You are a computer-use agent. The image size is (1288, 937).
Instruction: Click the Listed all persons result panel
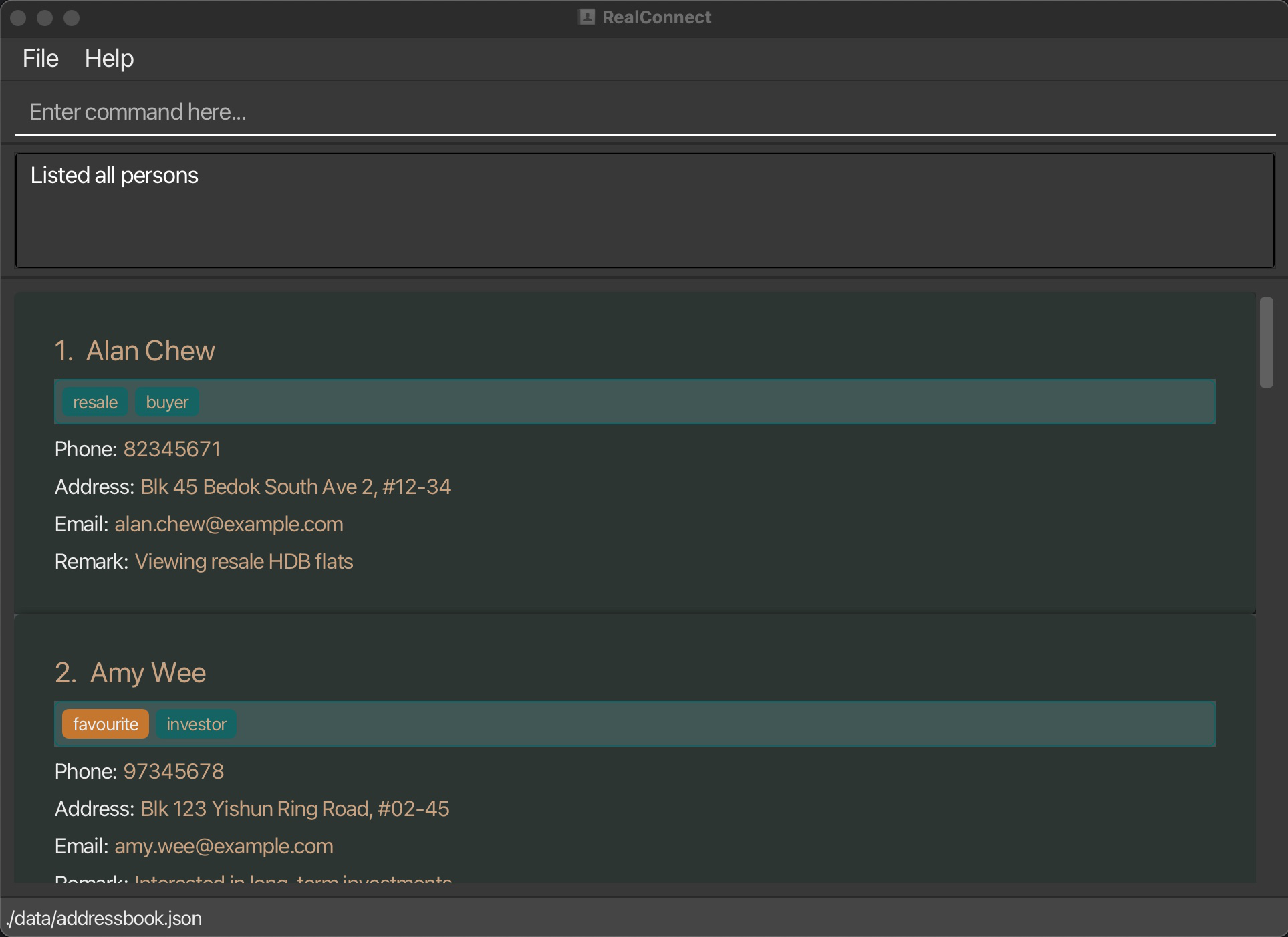tap(644, 209)
